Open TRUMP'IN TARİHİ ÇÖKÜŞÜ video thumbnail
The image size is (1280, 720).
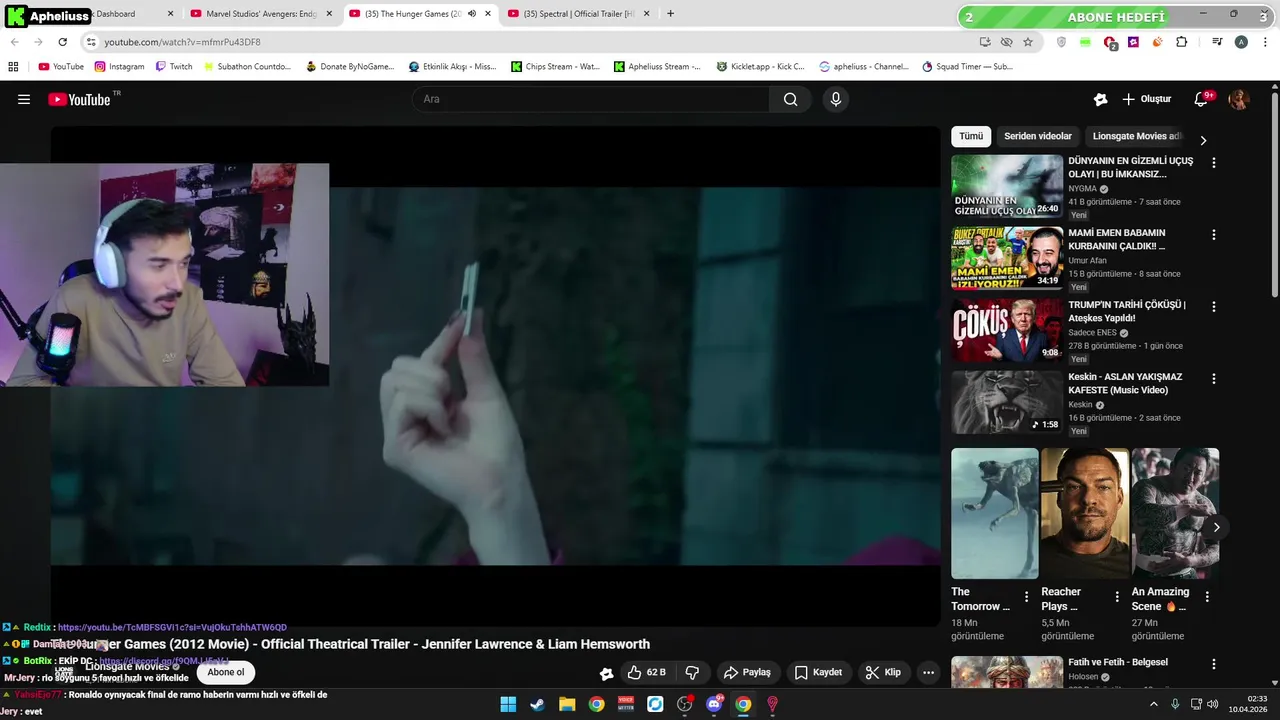point(1007,329)
